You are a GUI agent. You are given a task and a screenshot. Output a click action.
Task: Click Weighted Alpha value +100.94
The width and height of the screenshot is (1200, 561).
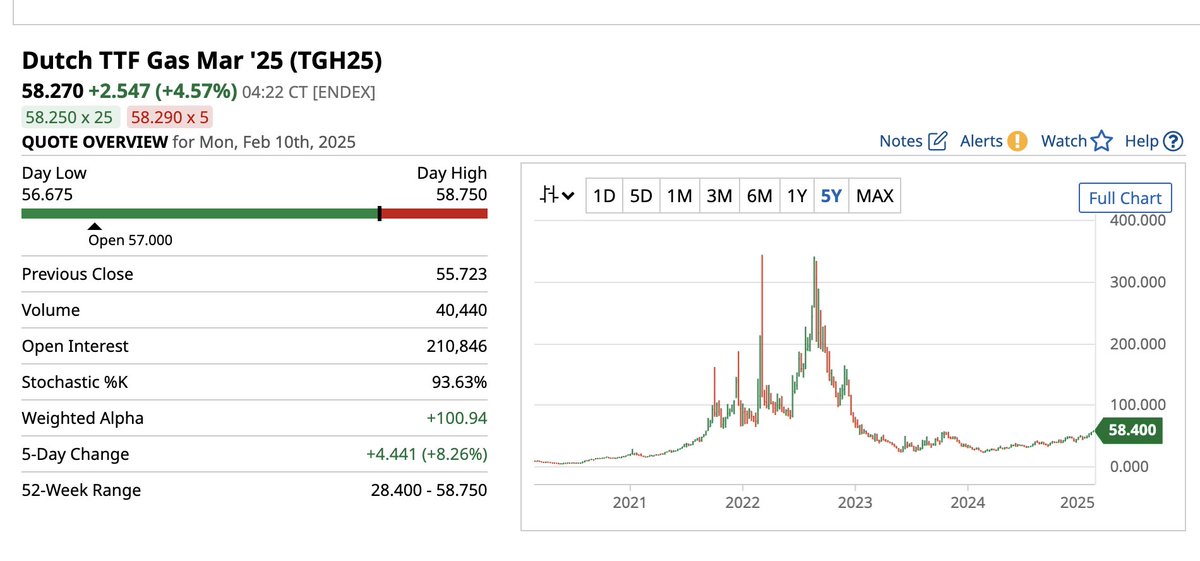(457, 418)
